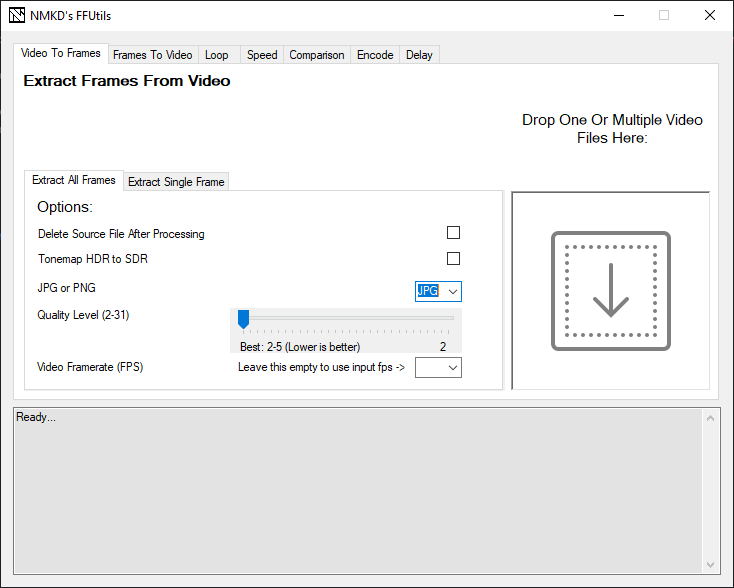Viewport: 734px width, 588px height.
Task: Toggle the Tonemap HDR to SDR checkbox
Action: tap(453, 258)
